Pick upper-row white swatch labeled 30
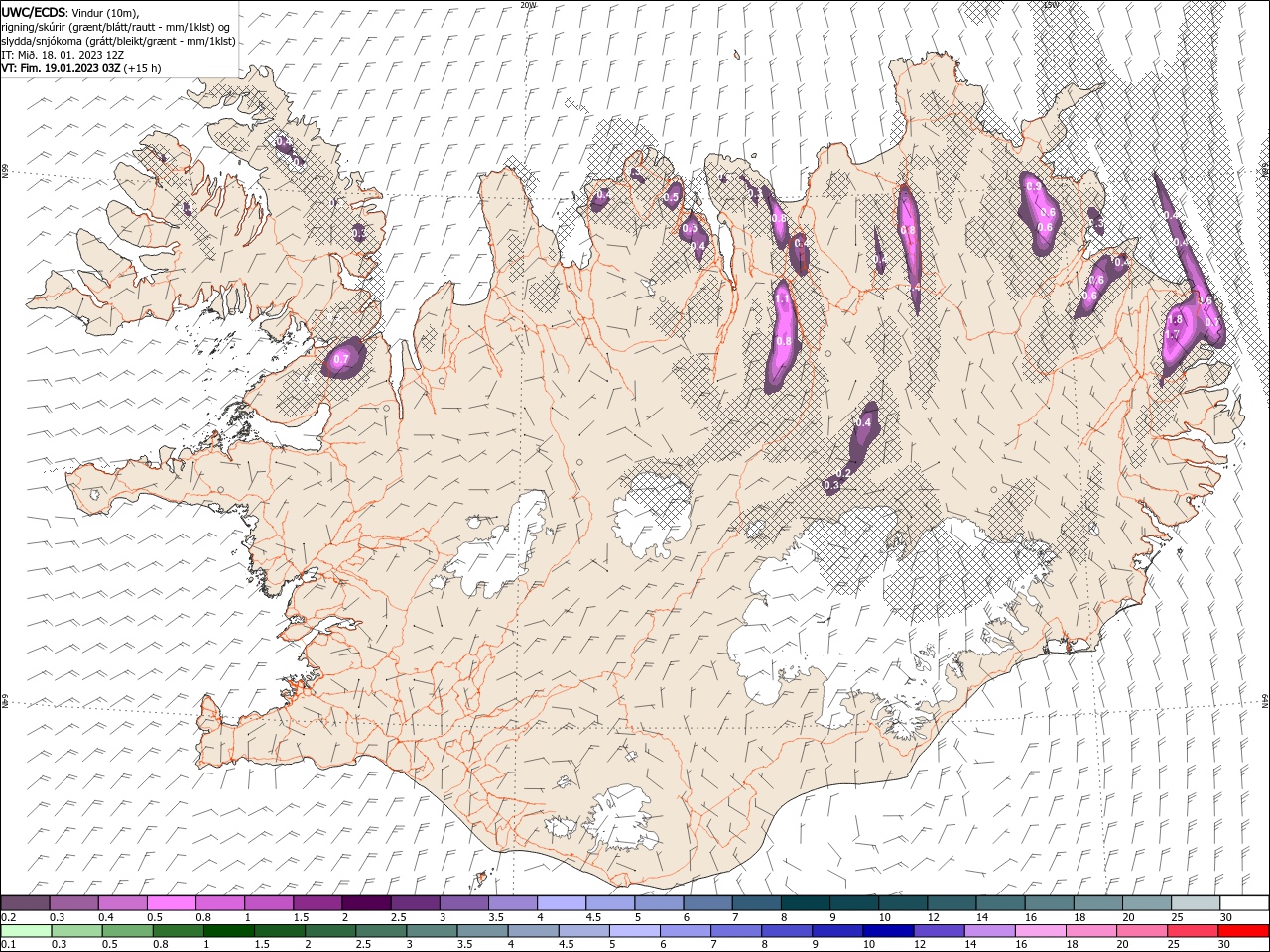 [1244, 903]
